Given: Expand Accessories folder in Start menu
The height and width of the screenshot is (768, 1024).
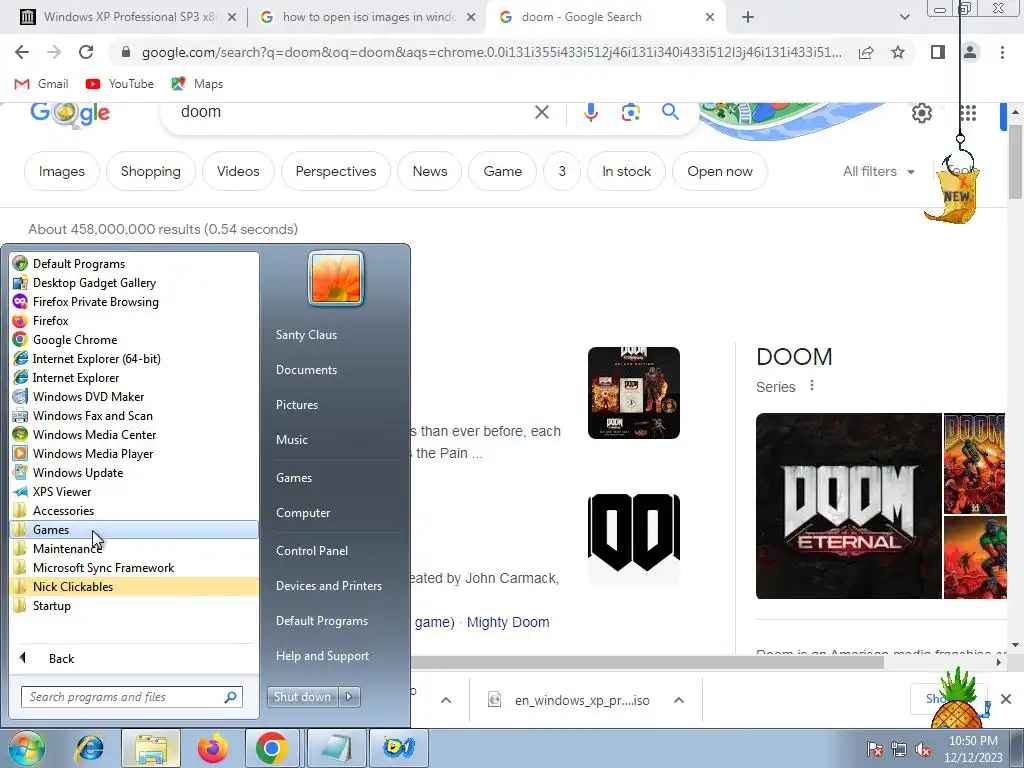Looking at the screenshot, I should pyautogui.click(x=135, y=511).
